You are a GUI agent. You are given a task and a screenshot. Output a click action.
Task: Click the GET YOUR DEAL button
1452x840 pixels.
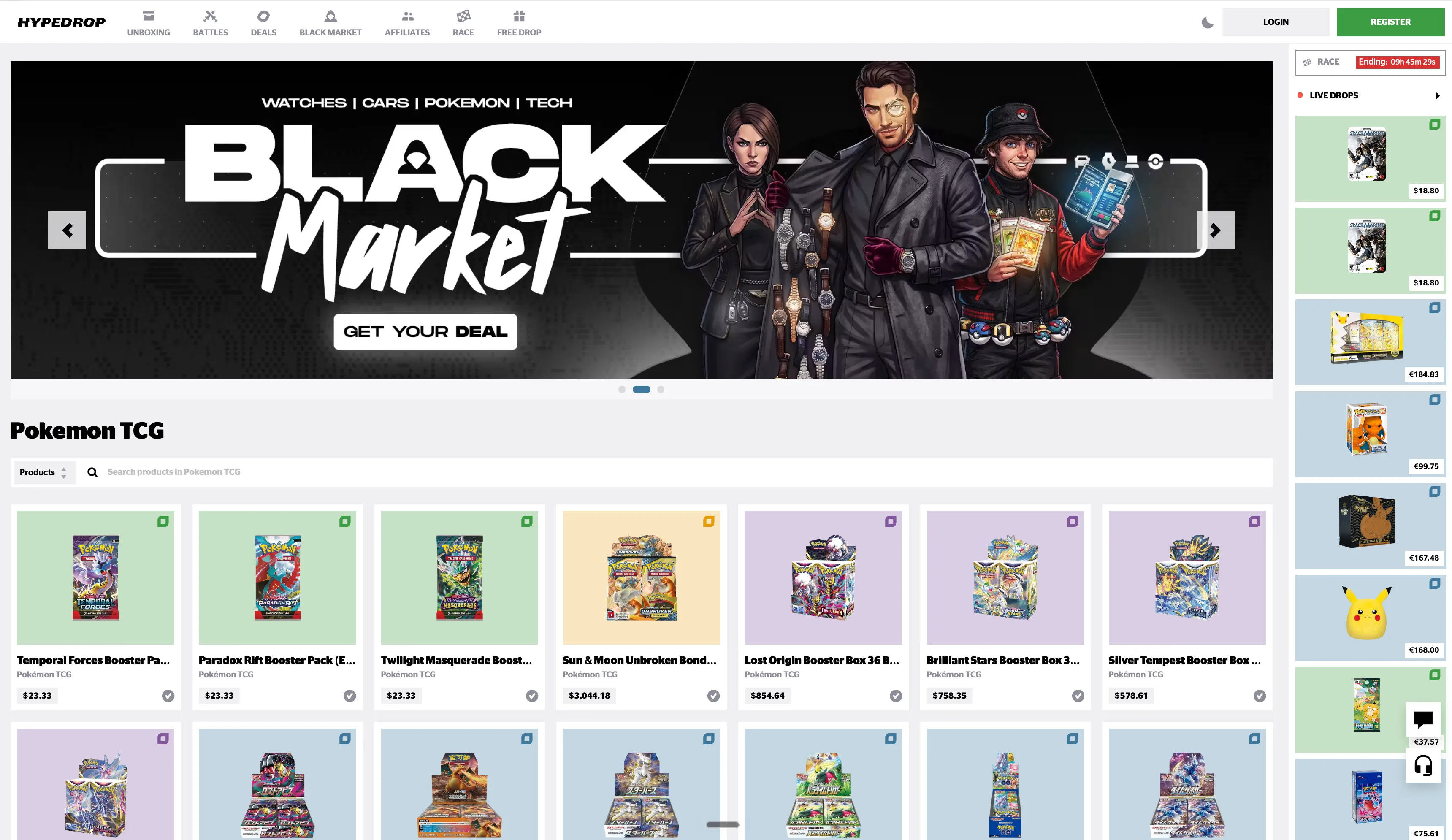coord(425,332)
